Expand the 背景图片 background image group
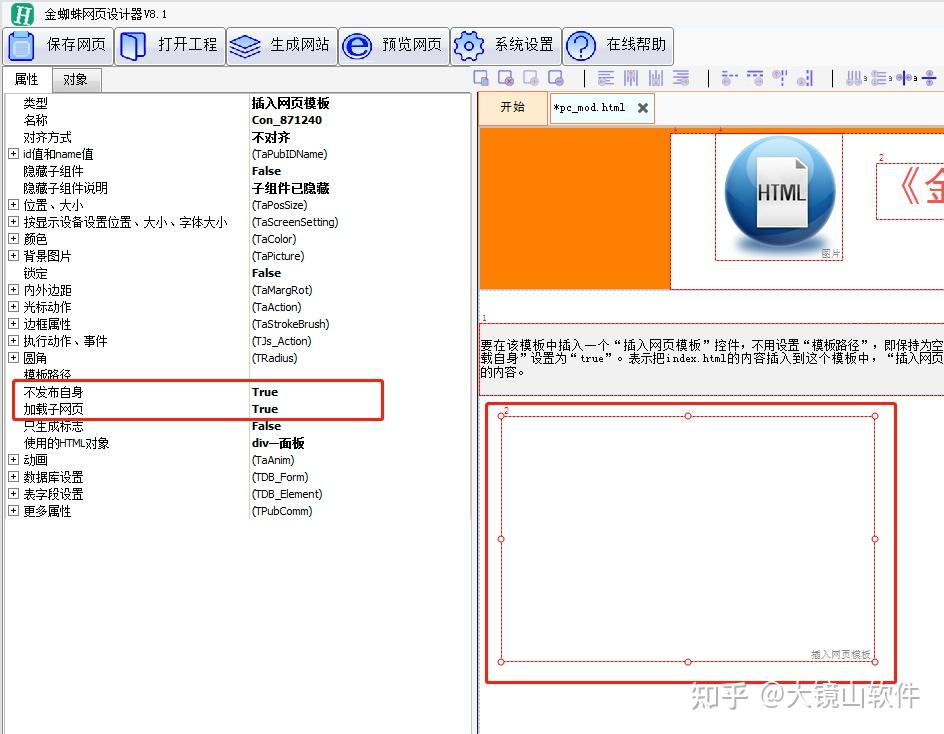 coord(13,255)
